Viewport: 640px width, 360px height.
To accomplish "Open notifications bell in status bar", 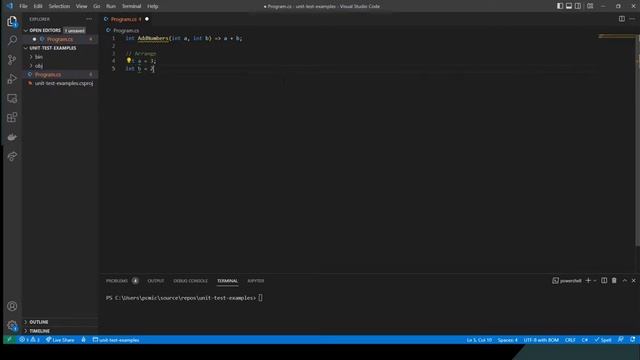I will point(632,340).
